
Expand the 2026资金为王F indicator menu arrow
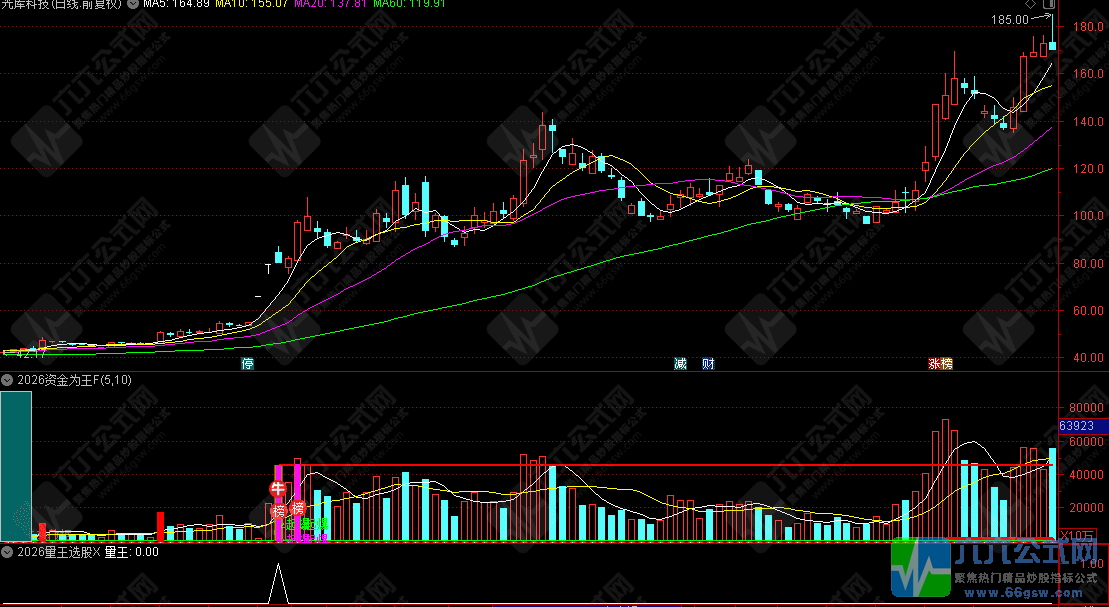[x=6, y=380]
